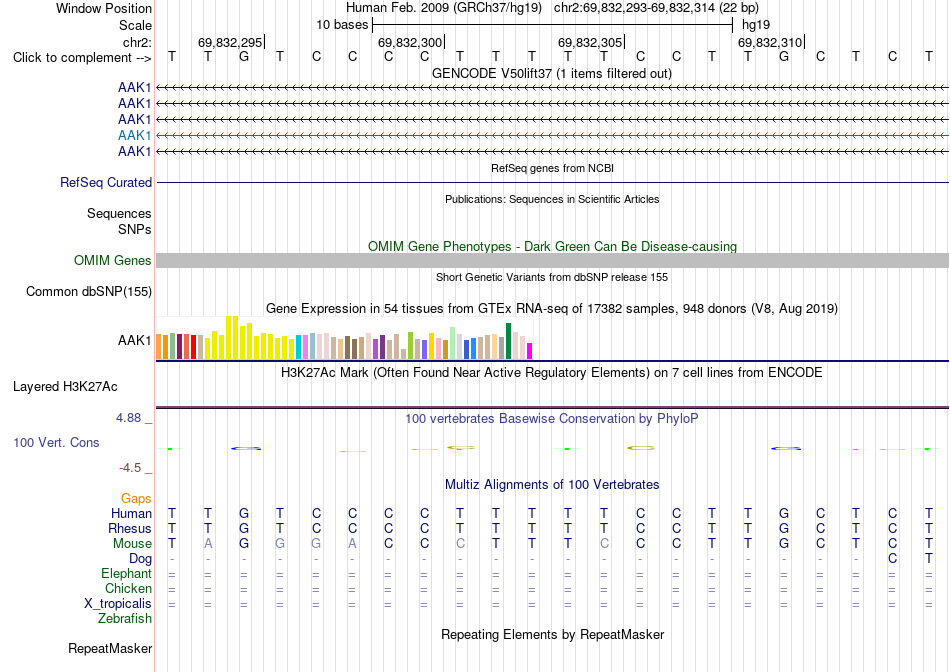Open the RefSeq Curated track label
This screenshot has height=672, width=950.
[x=106, y=182]
